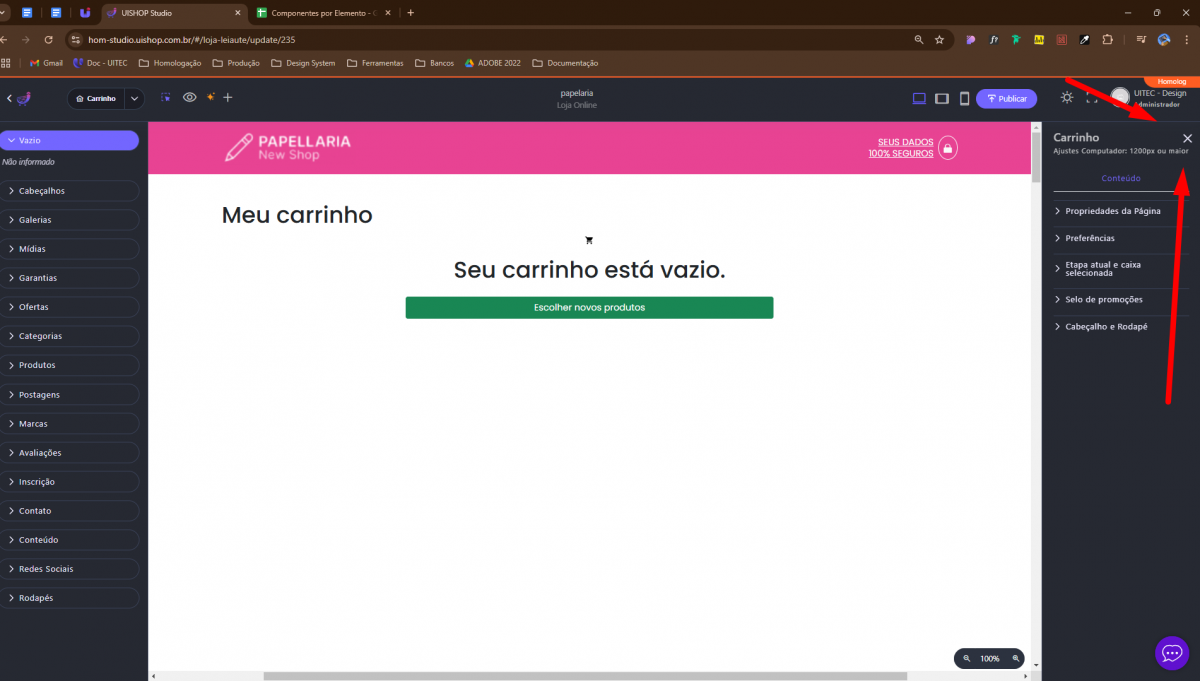Toggle light/dark theme with sun icon
Viewport: 1200px width, 681px height.
click(1067, 98)
